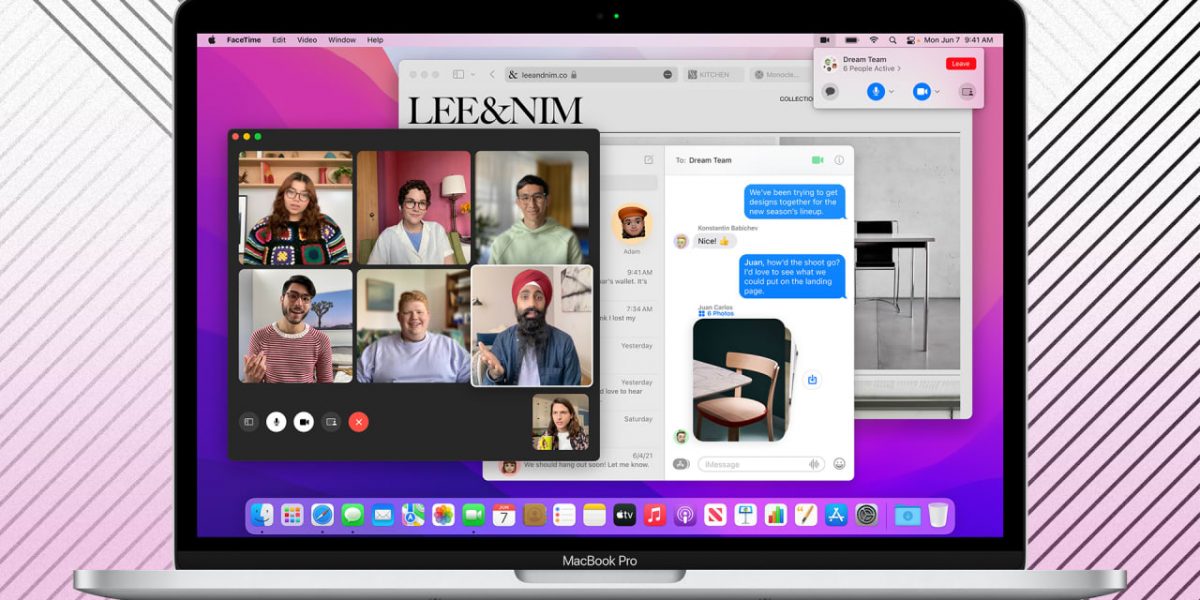Open messages from the FaceTime control popup
This screenshot has height=600, width=1200.
830,91
